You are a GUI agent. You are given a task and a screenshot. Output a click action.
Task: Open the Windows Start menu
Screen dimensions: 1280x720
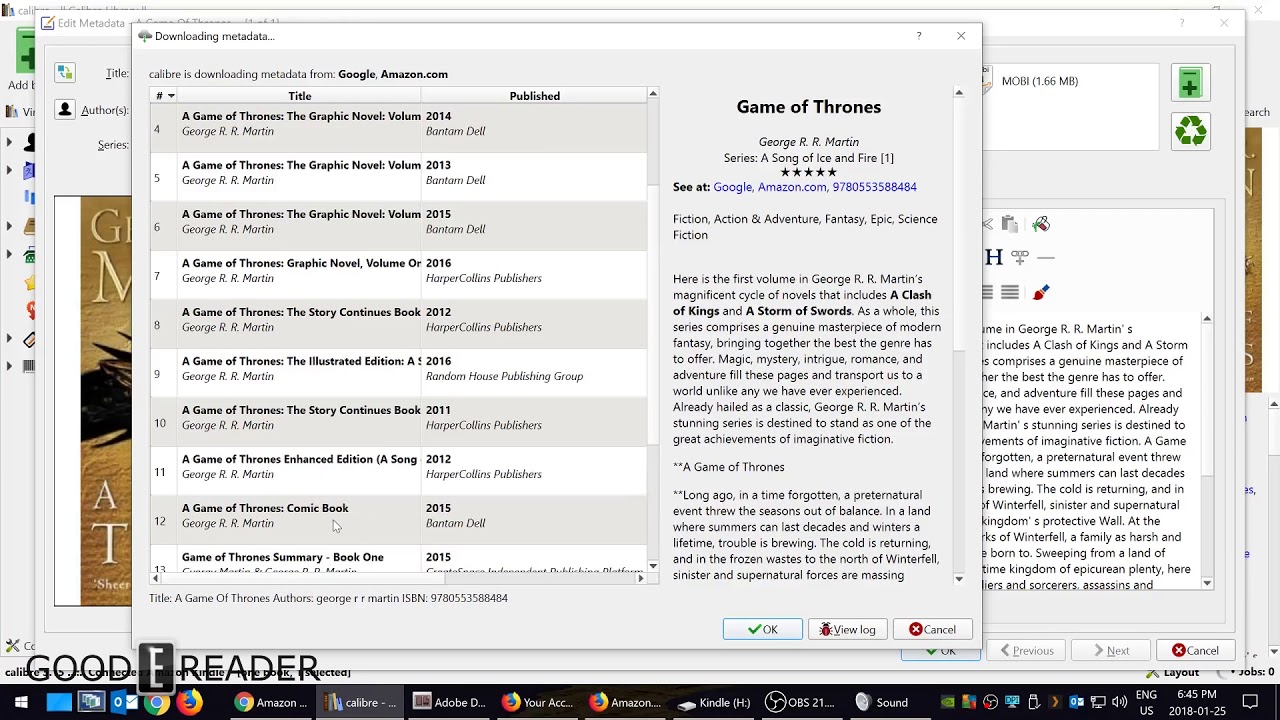pyautogui.click(x=21, y=702)
